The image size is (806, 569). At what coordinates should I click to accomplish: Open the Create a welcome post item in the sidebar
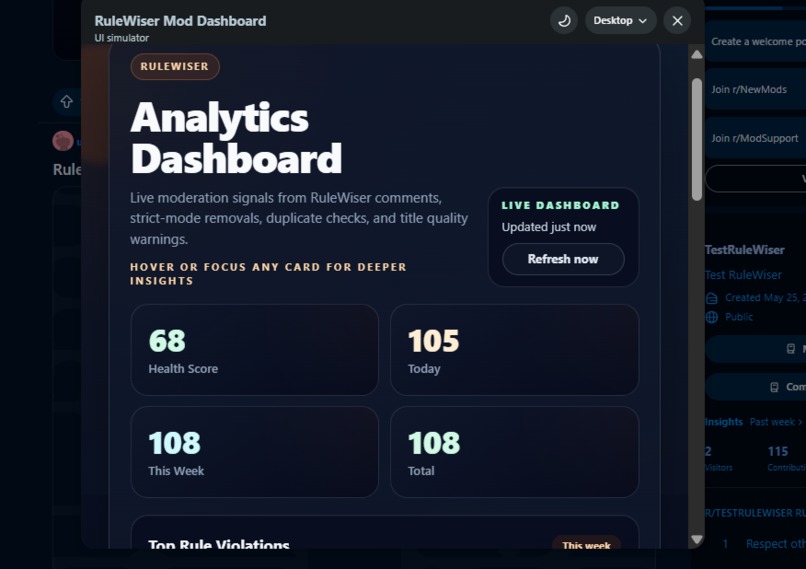tap(755, 42)
